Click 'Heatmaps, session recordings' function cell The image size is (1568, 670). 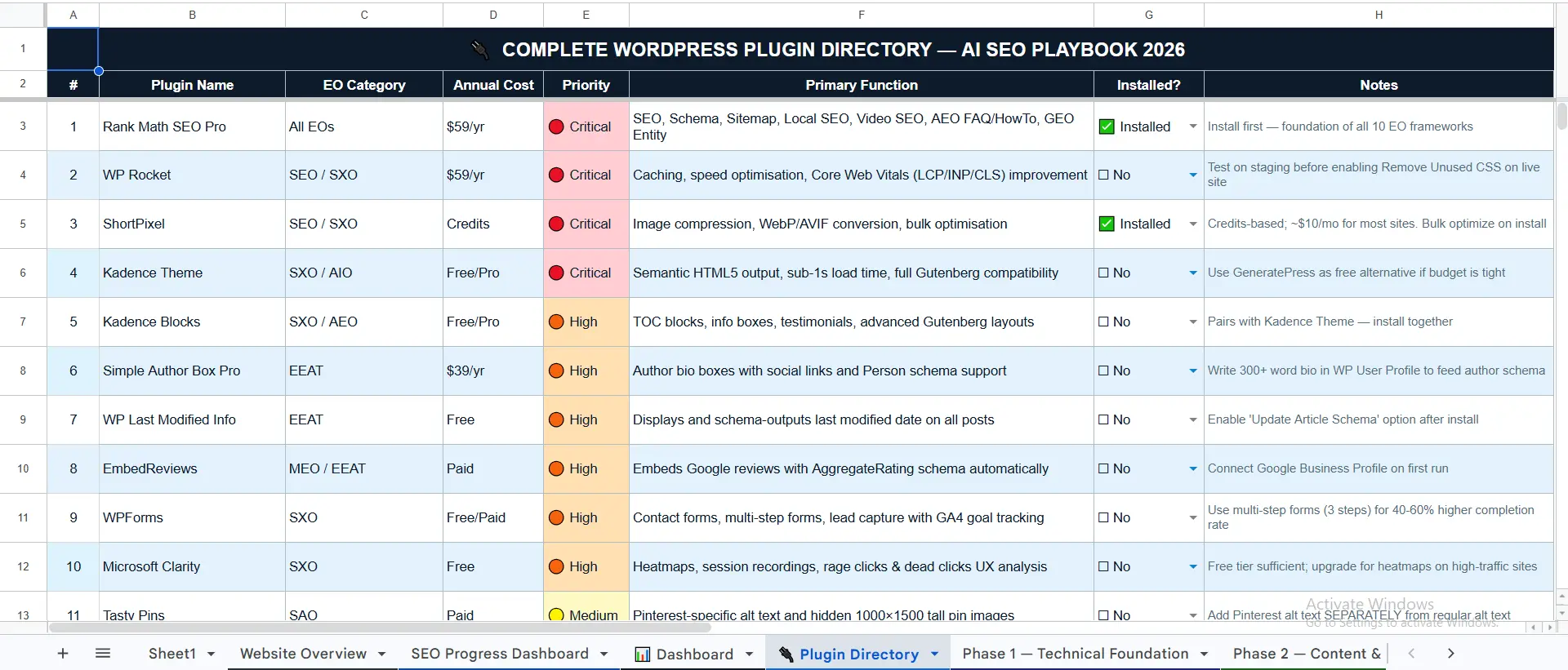862,566
